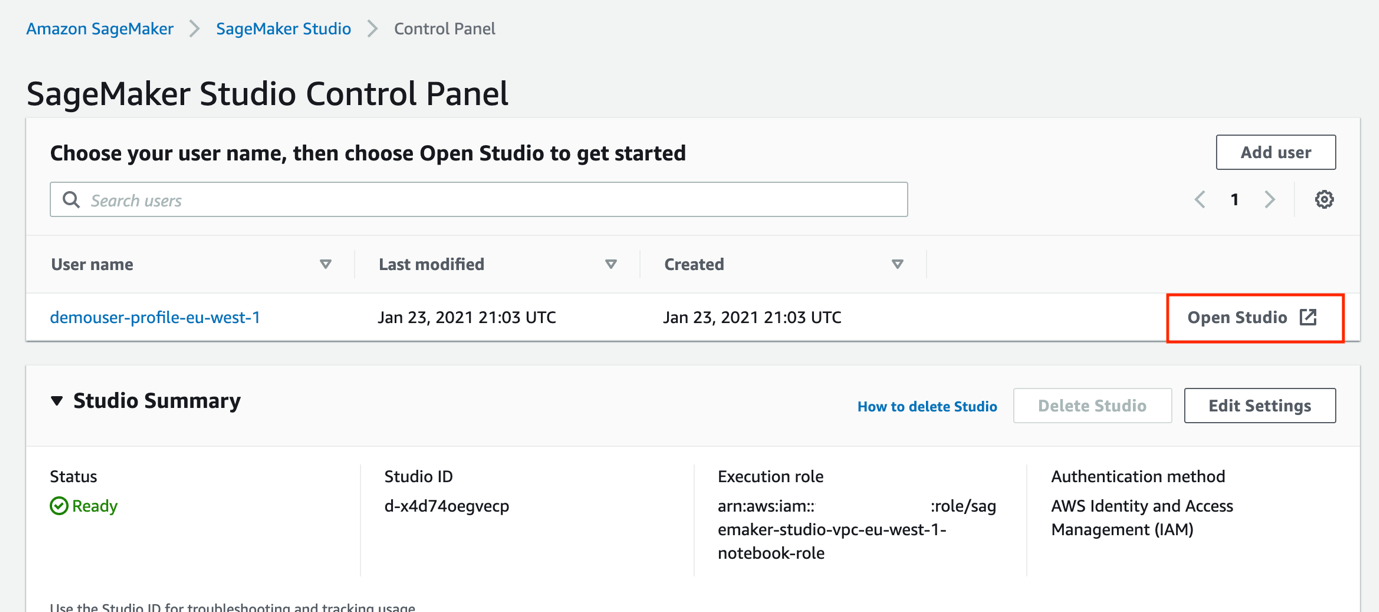Click into the Search users field
This screenshot has width=1379, height=612.
click(490, 200)
